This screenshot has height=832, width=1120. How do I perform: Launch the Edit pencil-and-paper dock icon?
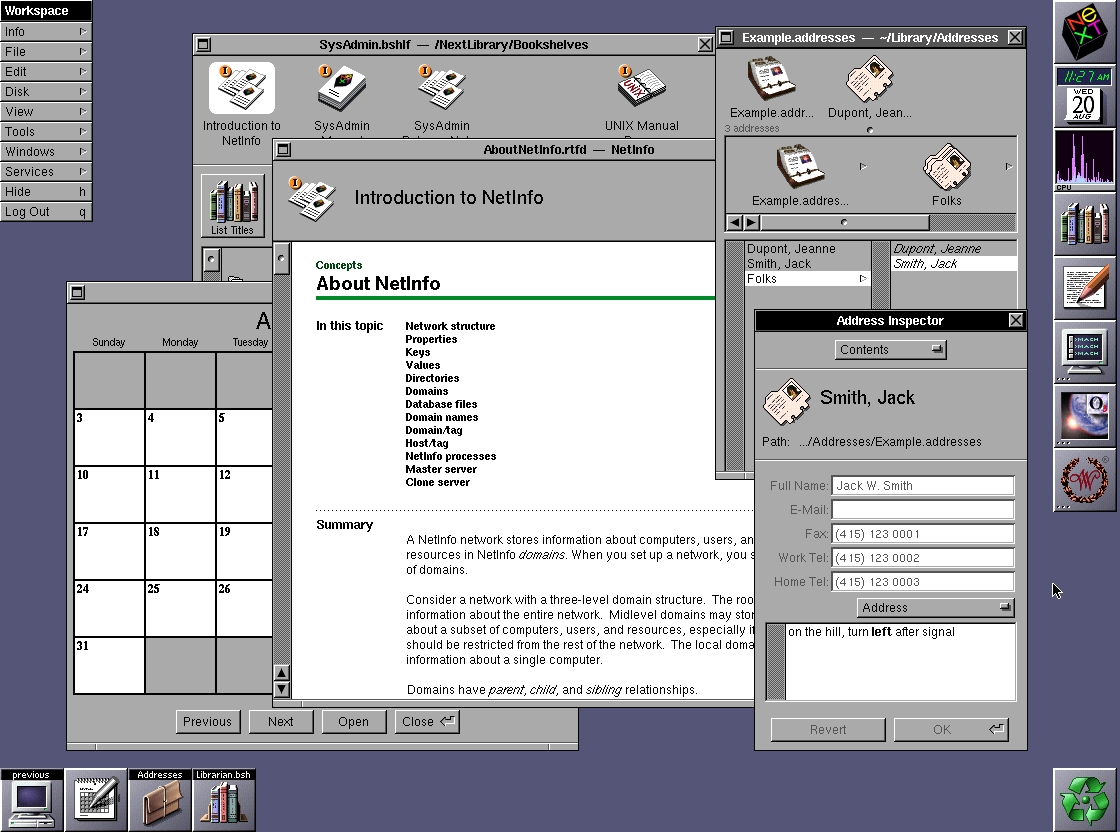[x=1084, y=288]
